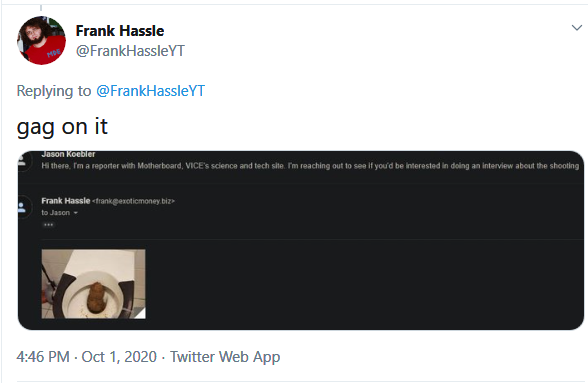Viewport: 588px width, 383px height.
Task: Open the embedded email screenshot image
Action: coord(301,240)
